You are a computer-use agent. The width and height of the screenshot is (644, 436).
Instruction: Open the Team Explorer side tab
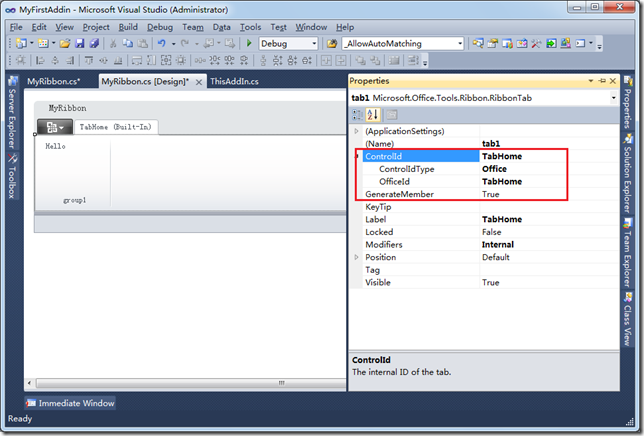coord(628,252)
